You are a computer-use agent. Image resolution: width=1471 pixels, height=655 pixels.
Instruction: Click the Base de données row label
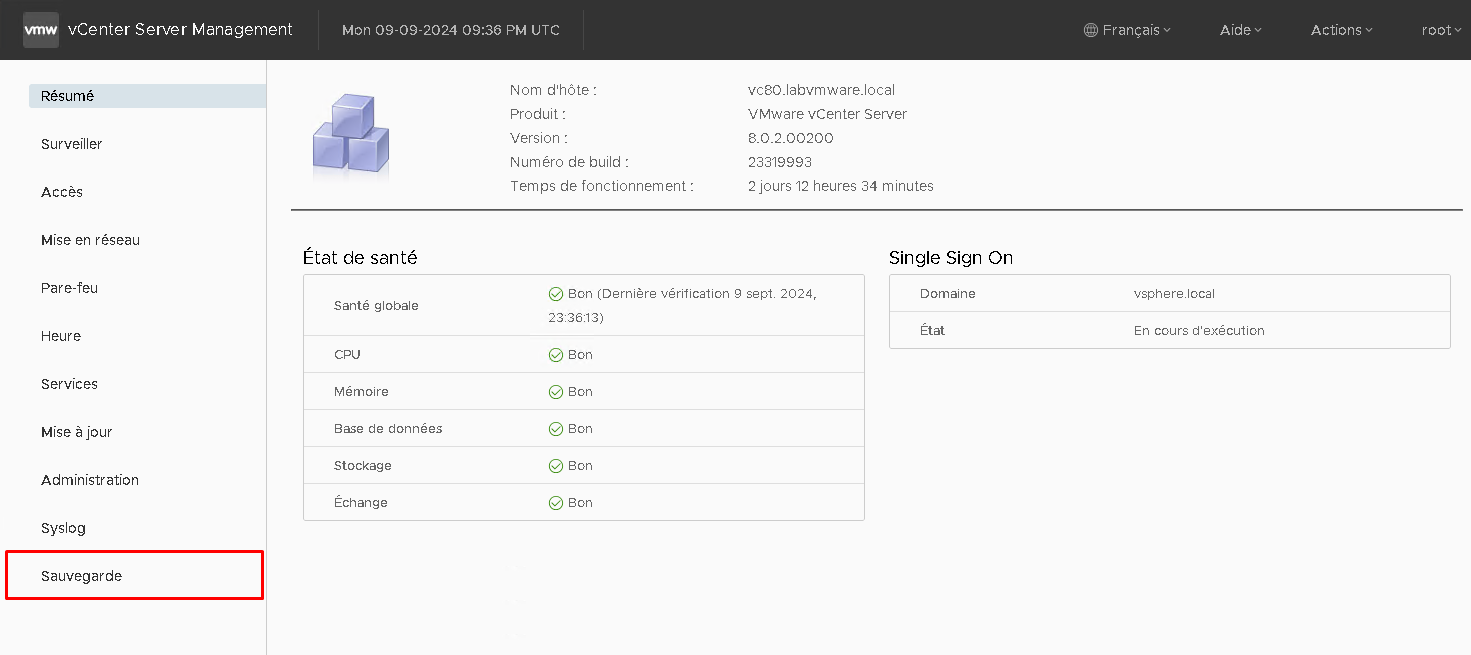click(x=388, y=429)
